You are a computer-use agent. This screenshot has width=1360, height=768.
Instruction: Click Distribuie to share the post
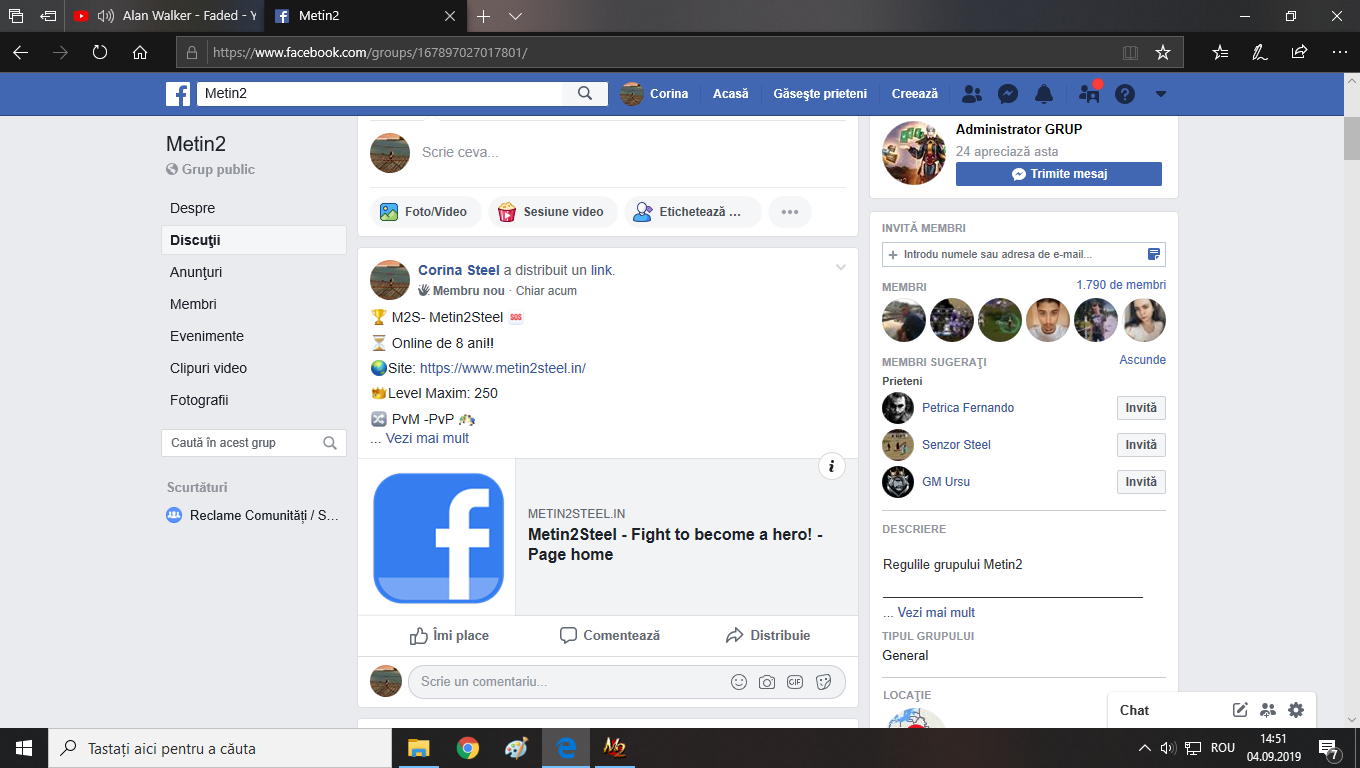tap(768, 635)
